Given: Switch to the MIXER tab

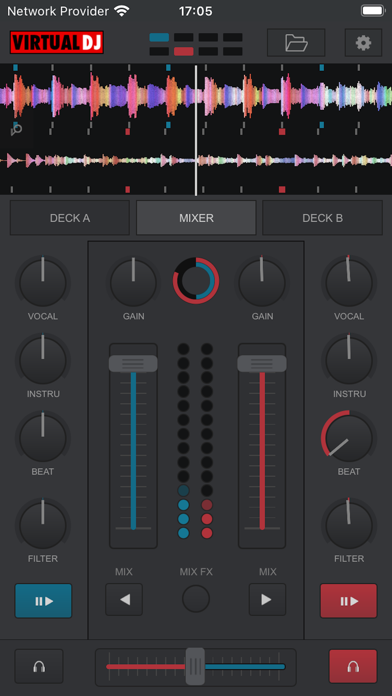Looking at the screenshot, I should tap(196, 218).
